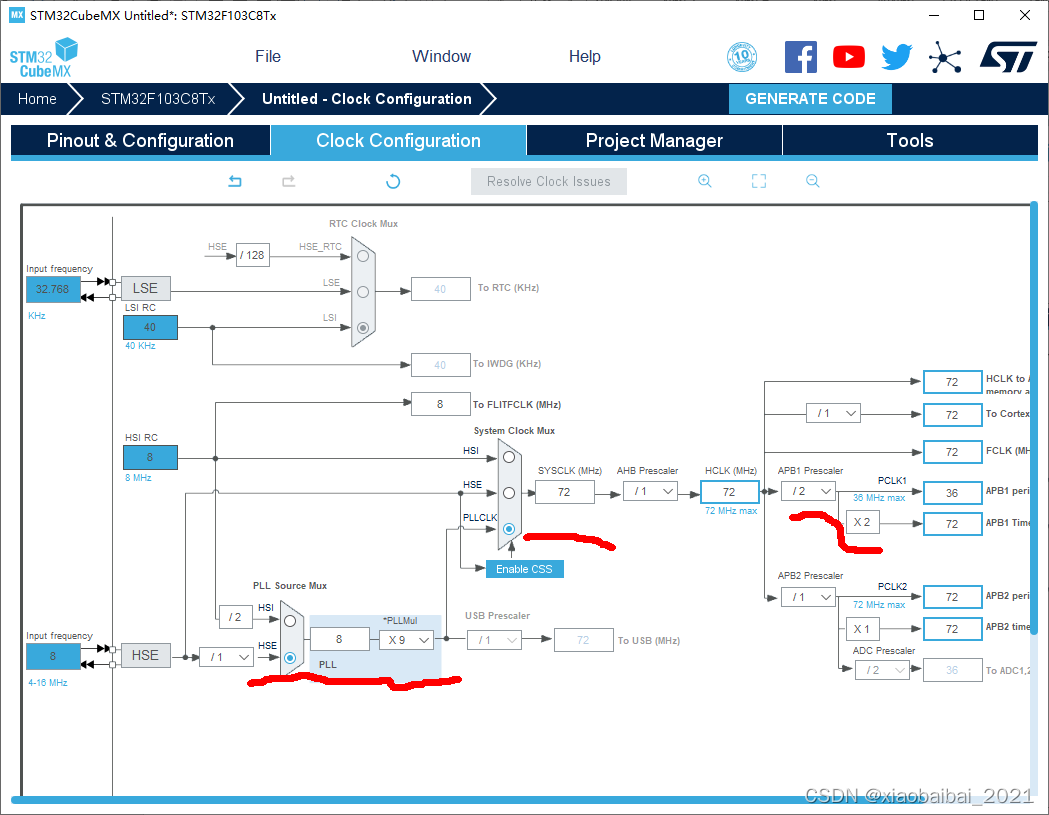Viewport: 1049px width, 815px height.
Task: Select LSI radio in RTC Clock Mux
Action: [x=363, y=328]
